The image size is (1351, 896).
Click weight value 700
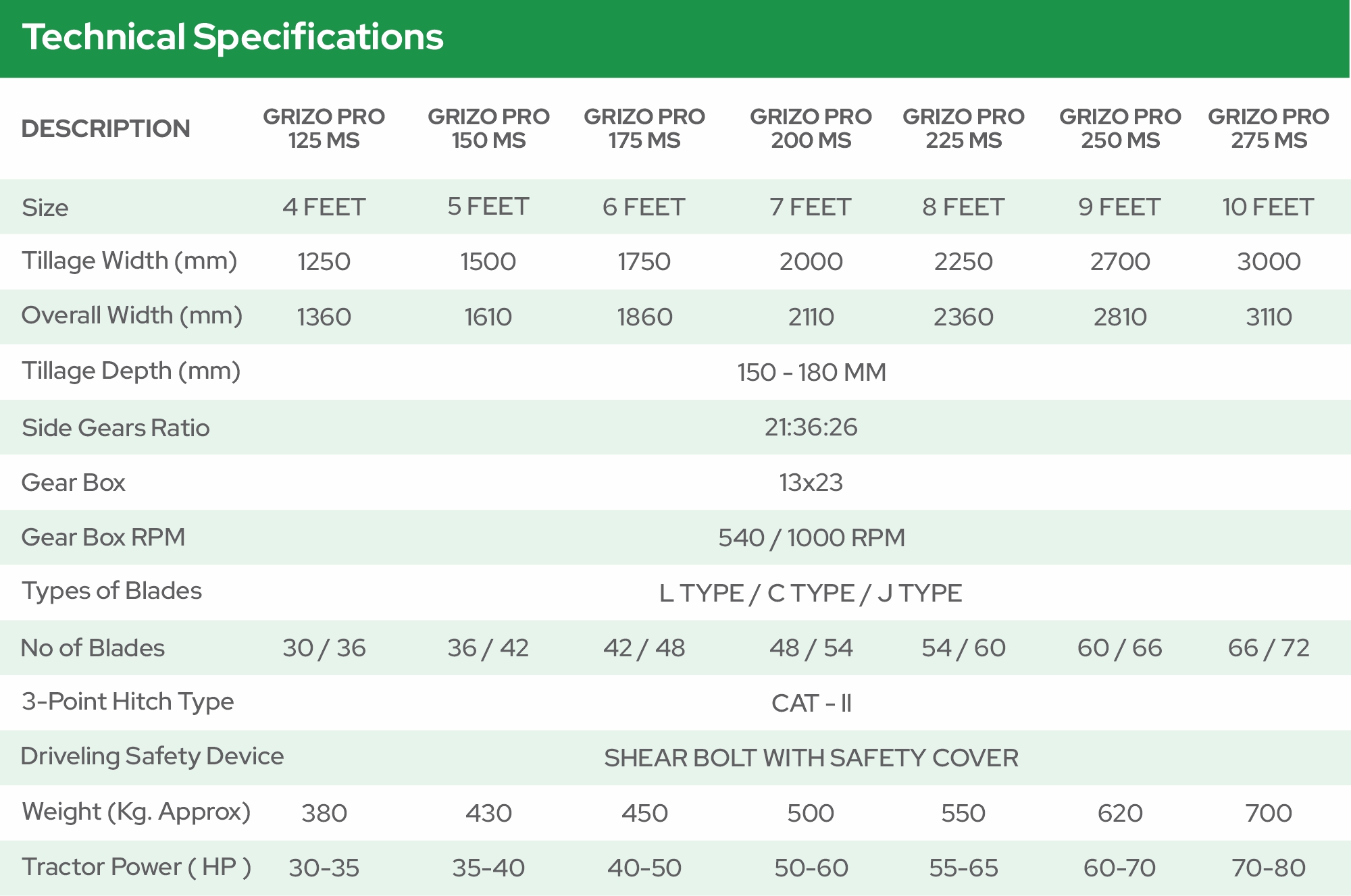[1269, 813]
